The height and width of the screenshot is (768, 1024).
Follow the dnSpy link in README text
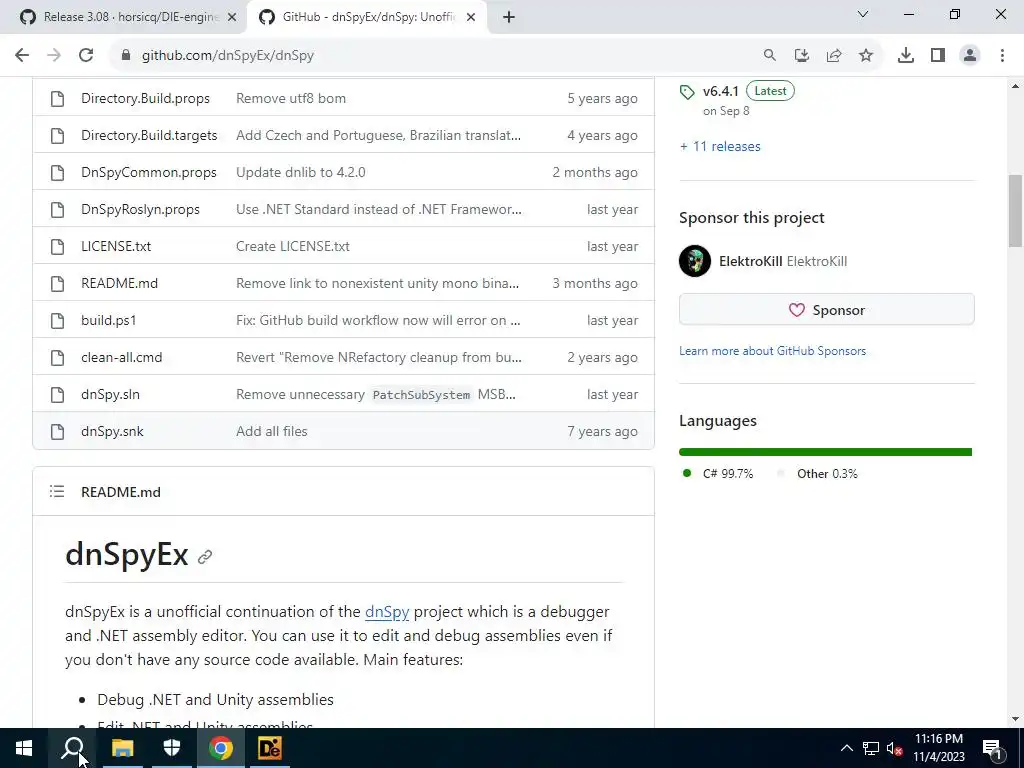tap(387, 611)
